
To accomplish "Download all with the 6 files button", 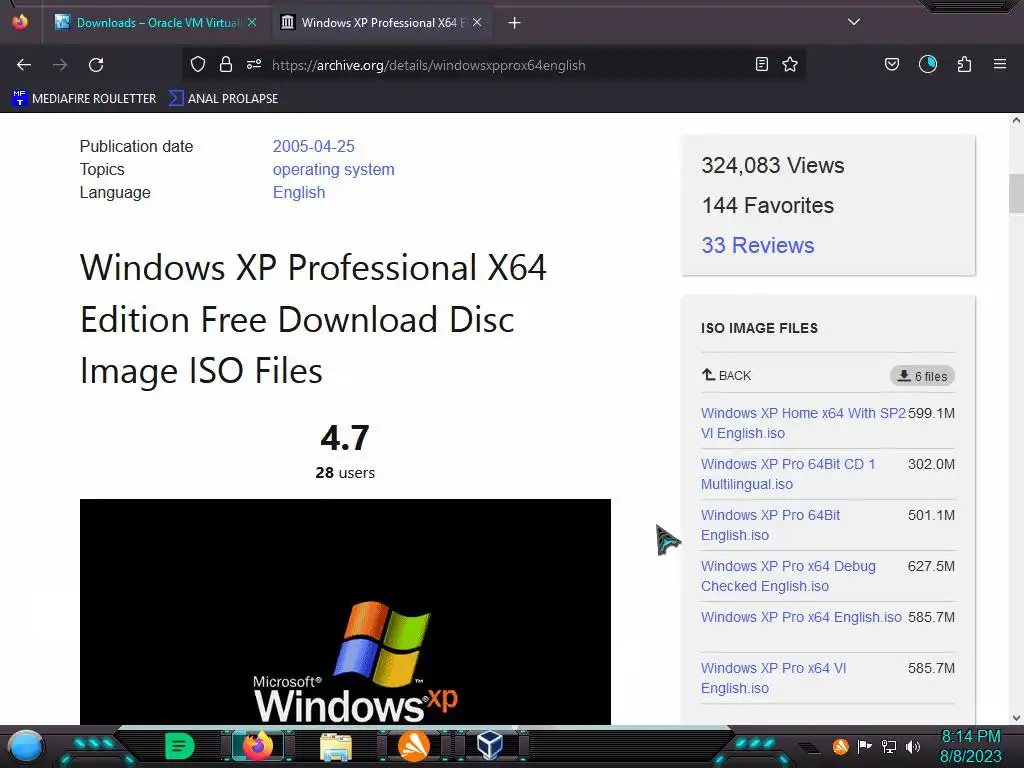I will (922, 376).
